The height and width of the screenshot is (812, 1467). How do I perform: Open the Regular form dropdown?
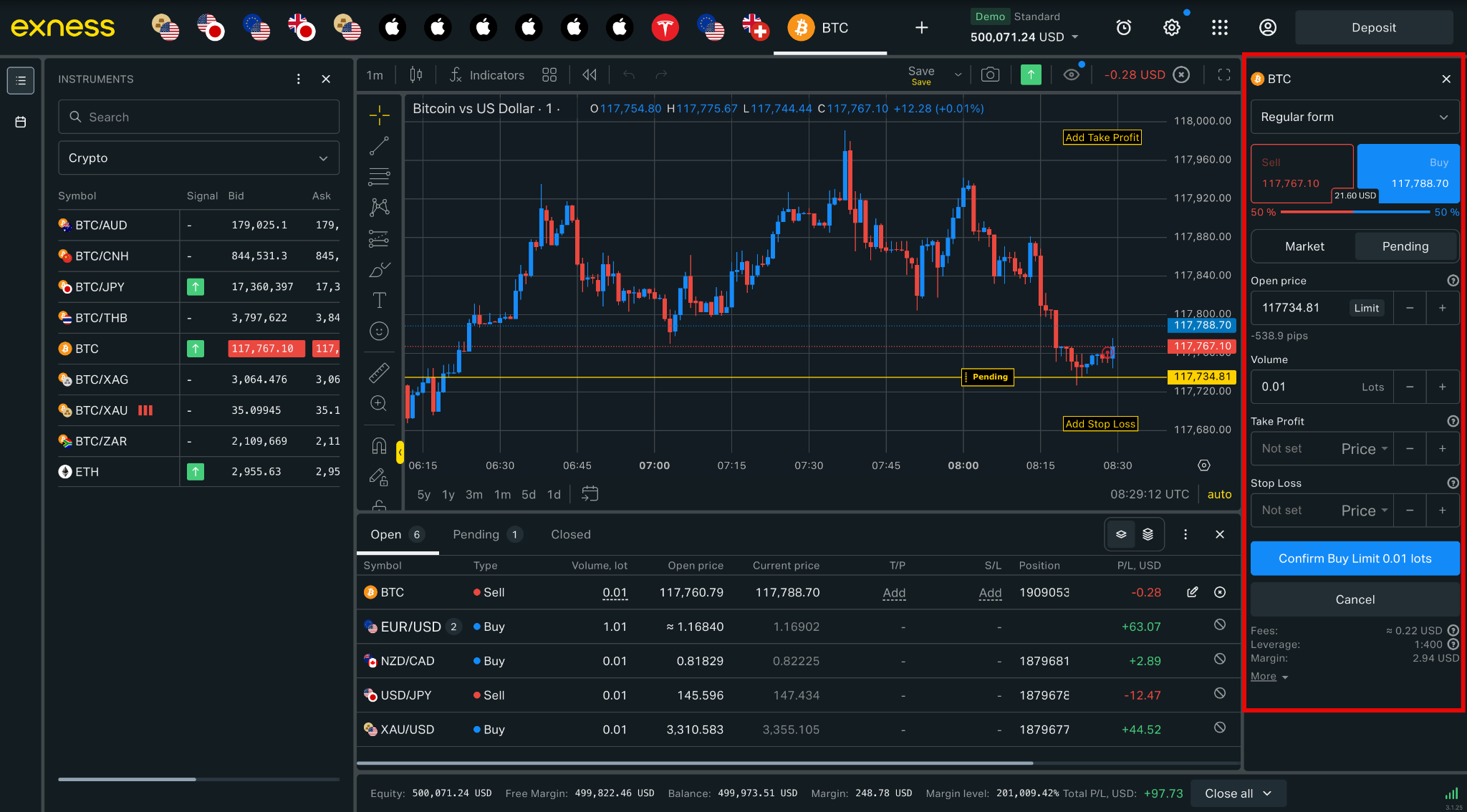tap(1355, 117)
